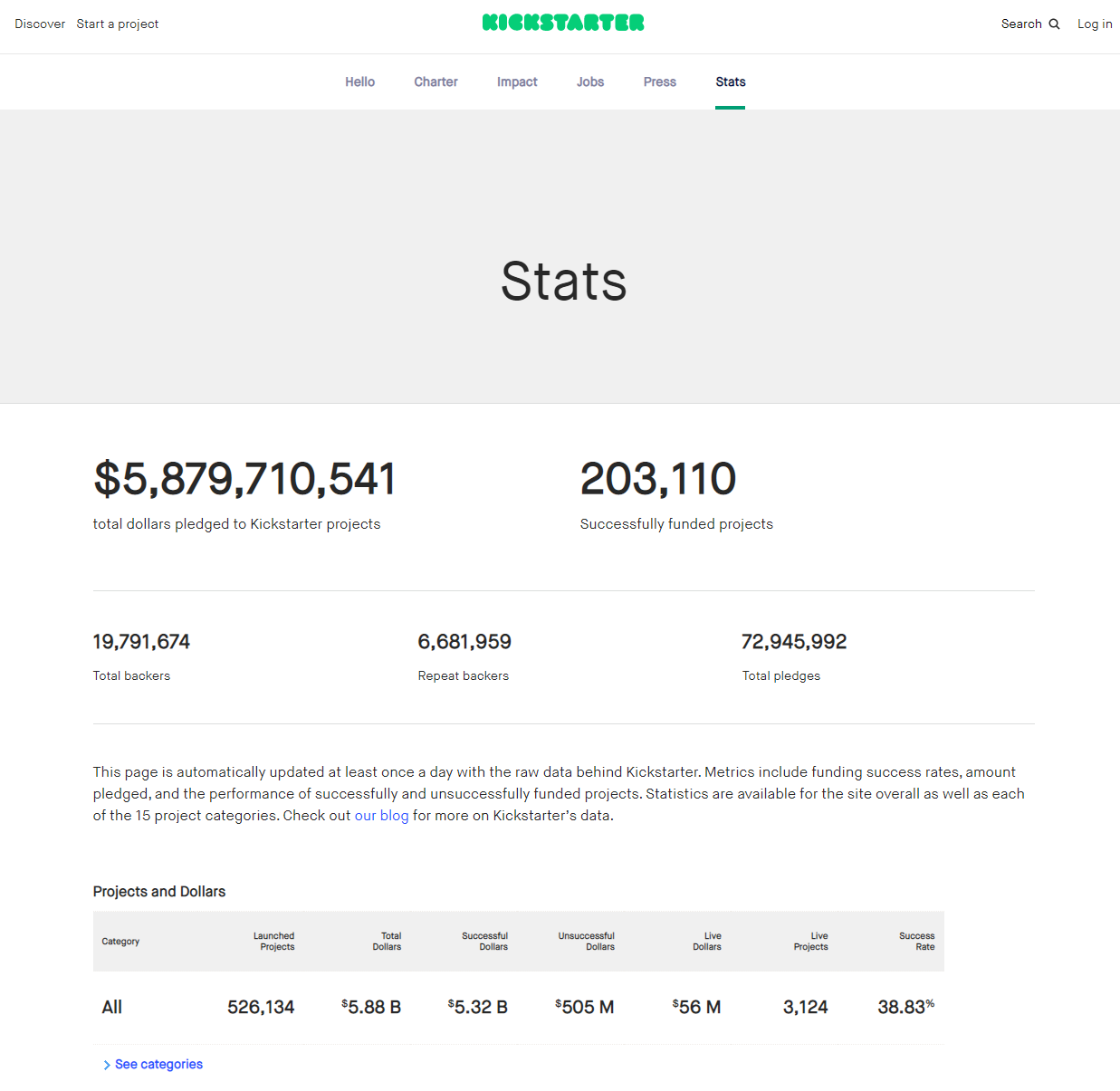Viewport: 1120px width, 1091px height.
Task: Click the 'Repeat backers' label
Action: pyautogui.click(x=464, y=676)
